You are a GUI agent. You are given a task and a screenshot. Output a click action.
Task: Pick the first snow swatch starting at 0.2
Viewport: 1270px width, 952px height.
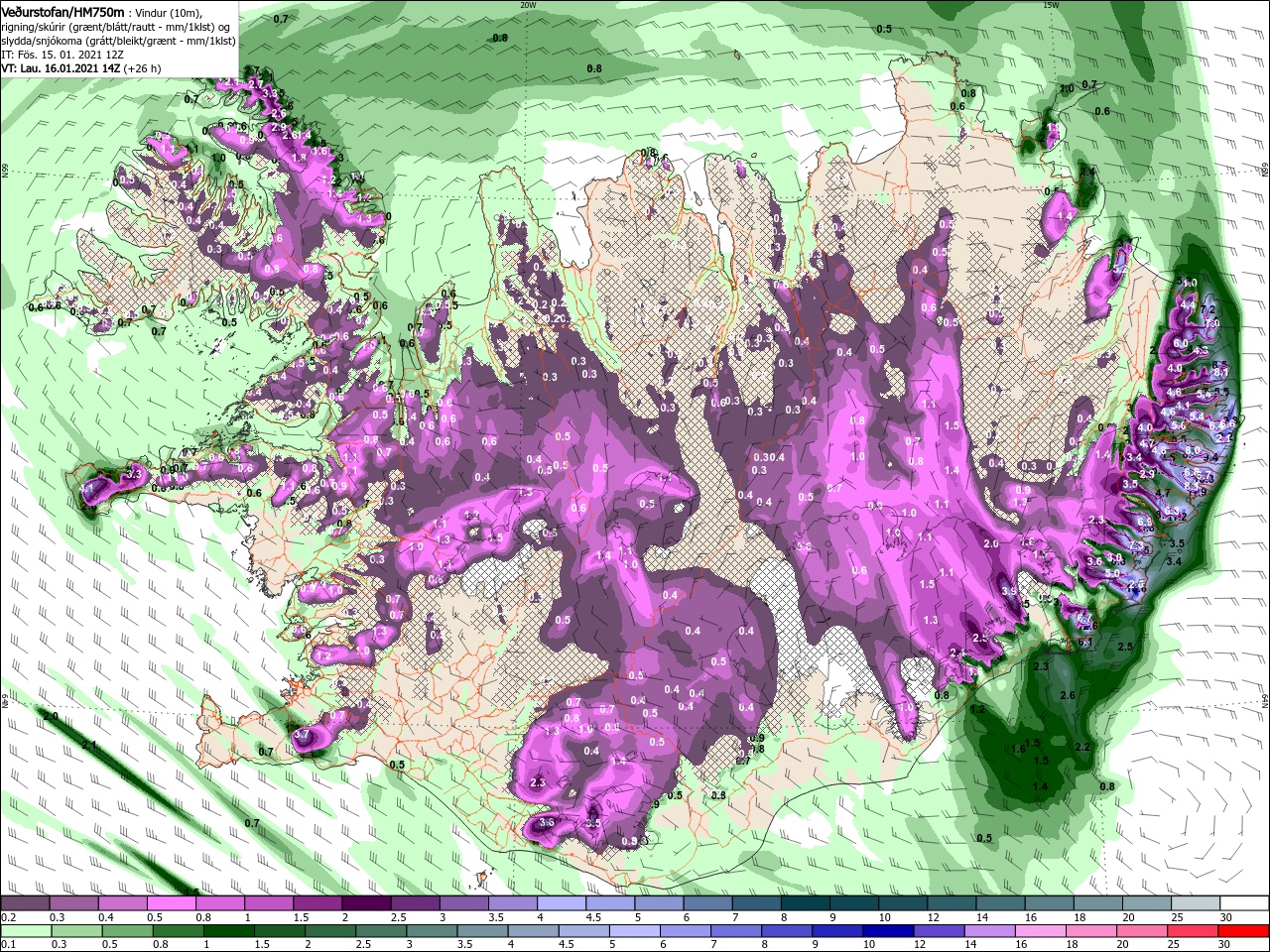[25, 903]
